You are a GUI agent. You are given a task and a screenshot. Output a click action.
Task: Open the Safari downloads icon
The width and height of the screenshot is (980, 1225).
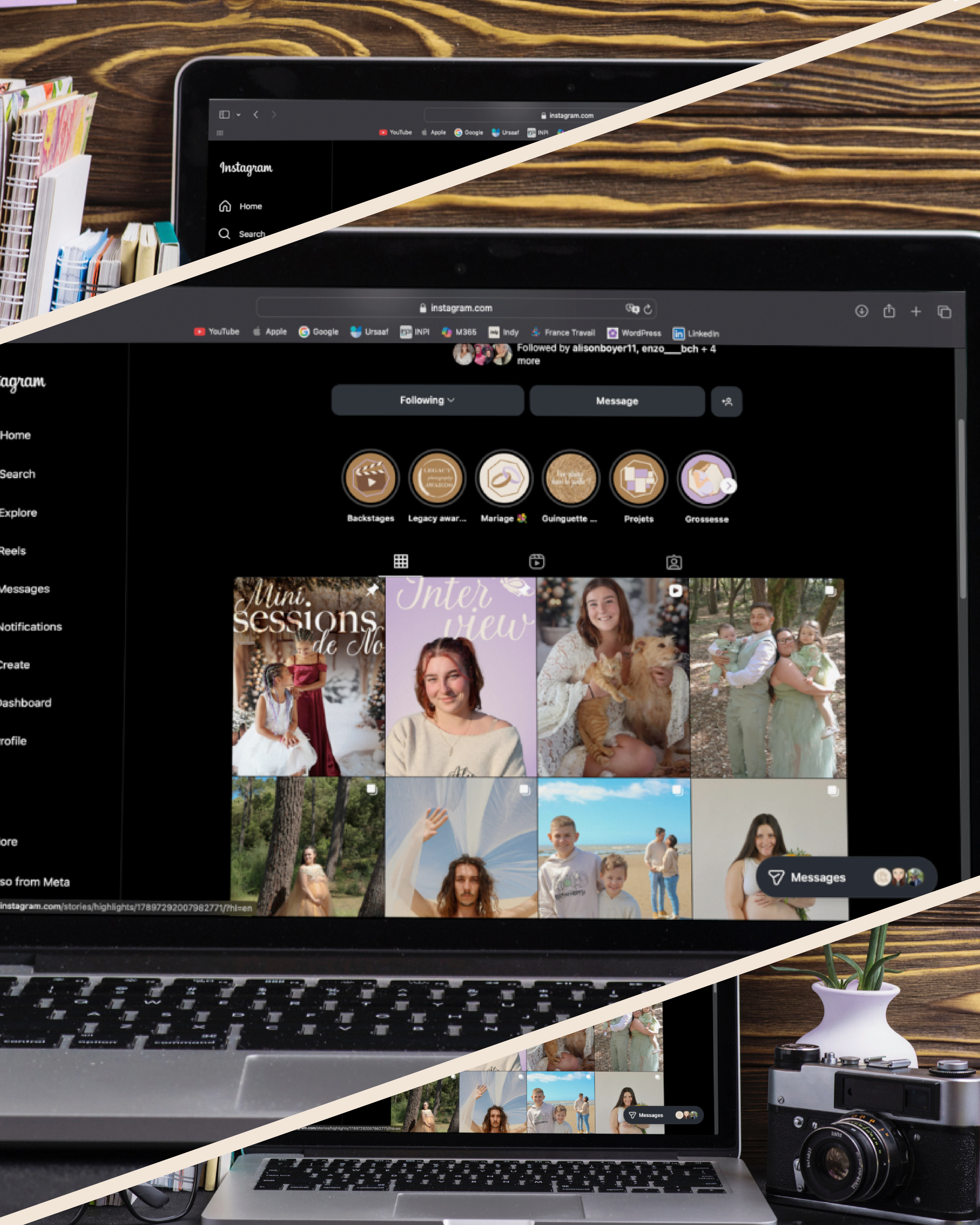[861, 311]
